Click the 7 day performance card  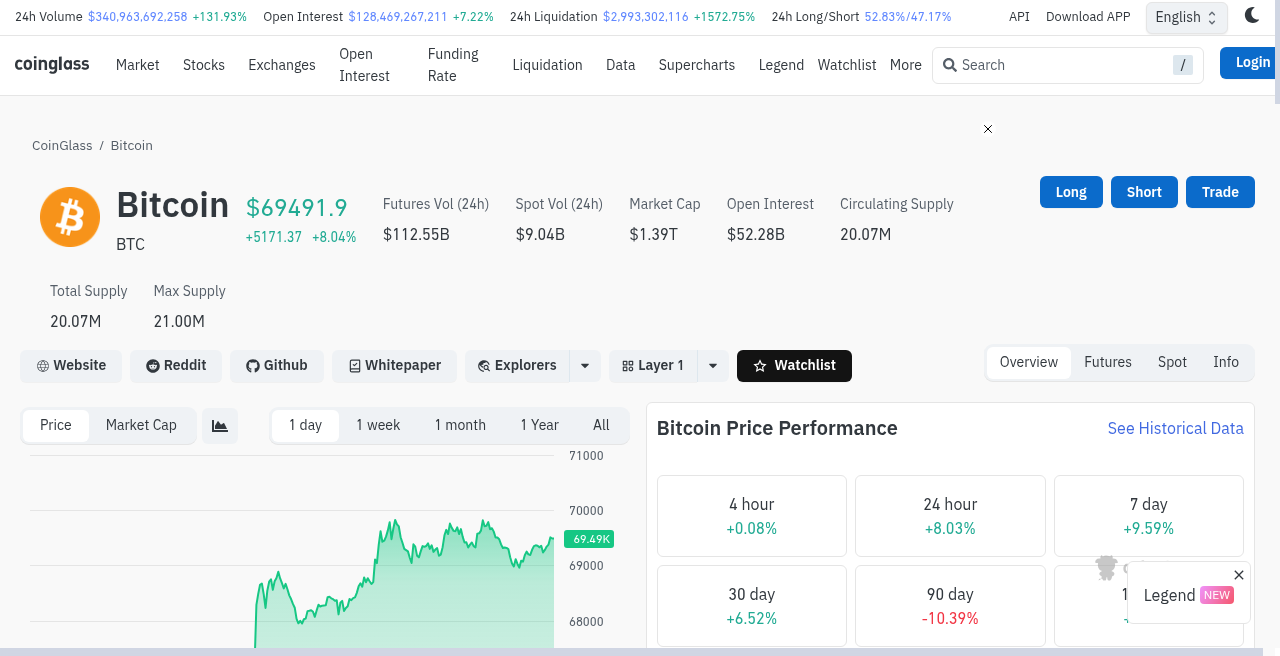[x=1149, y=516]
